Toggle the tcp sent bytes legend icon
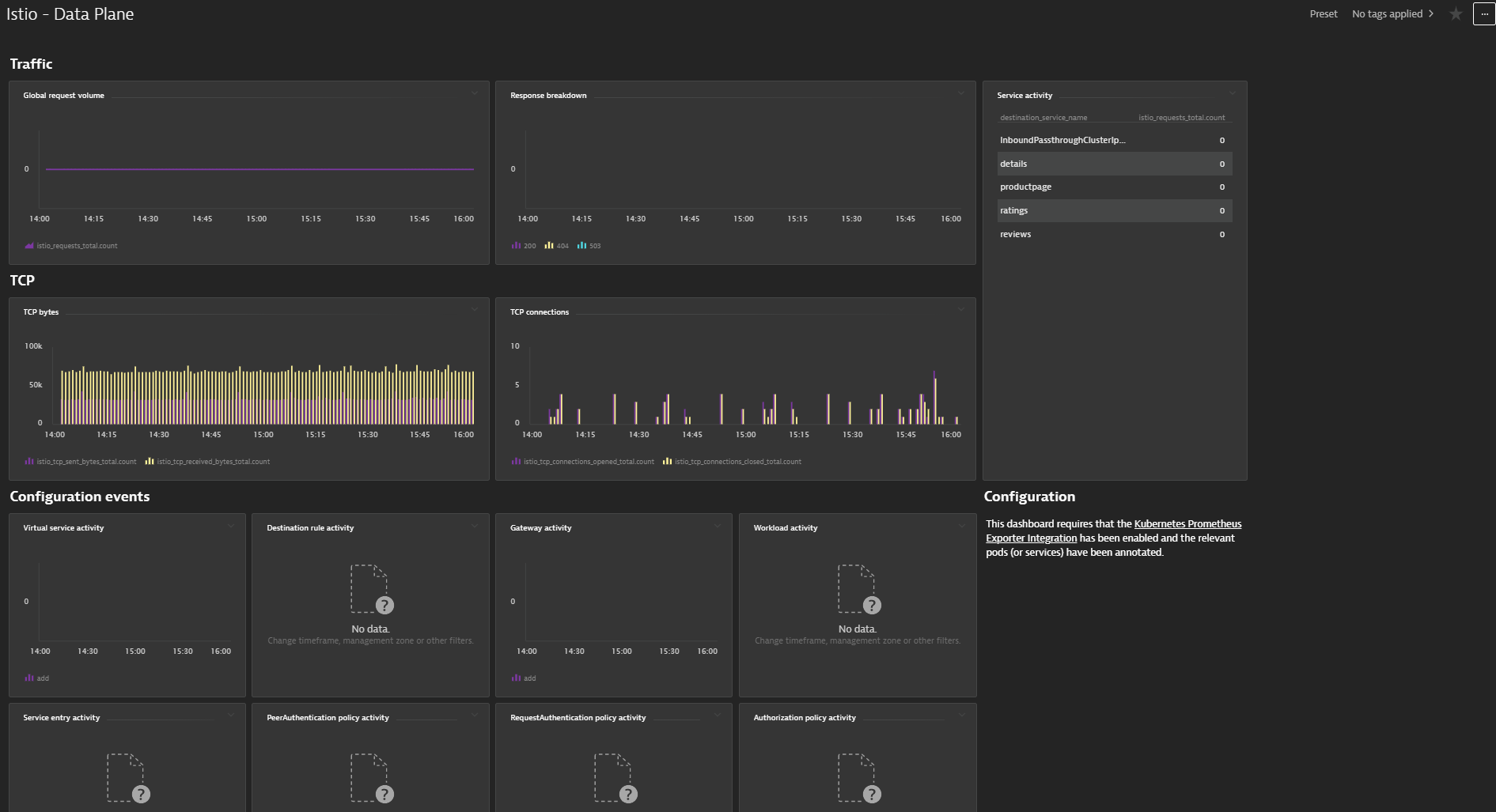Image resolution: width=1496 pixels, height=812 pixels. [29, 462]
